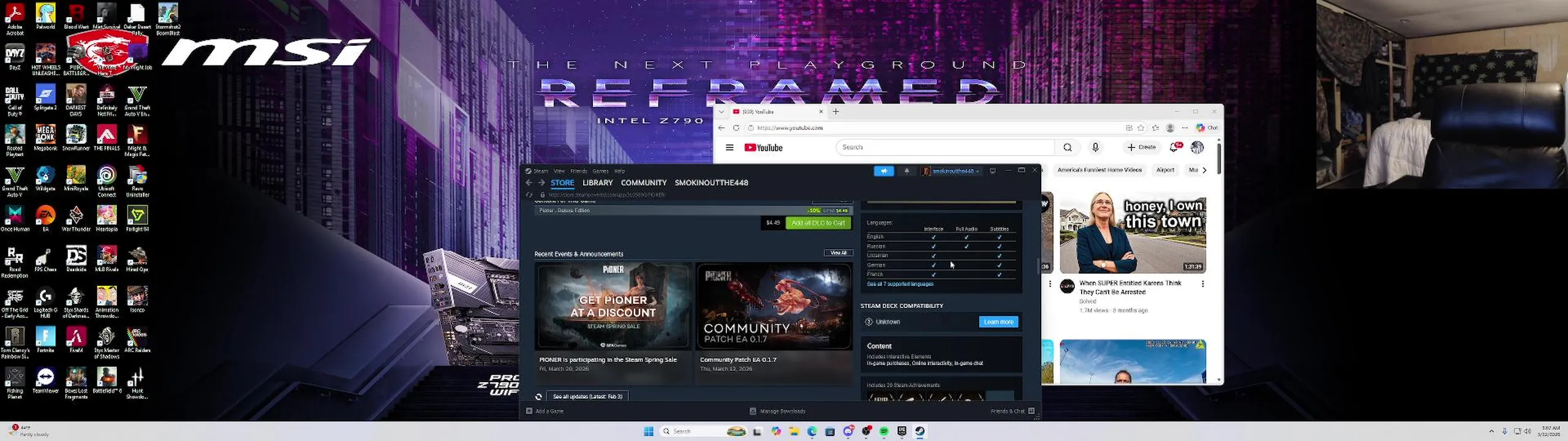
Task: Open Edge tab actions dropdown arrow
Action: pyautogui.click(x=722, y=111)
